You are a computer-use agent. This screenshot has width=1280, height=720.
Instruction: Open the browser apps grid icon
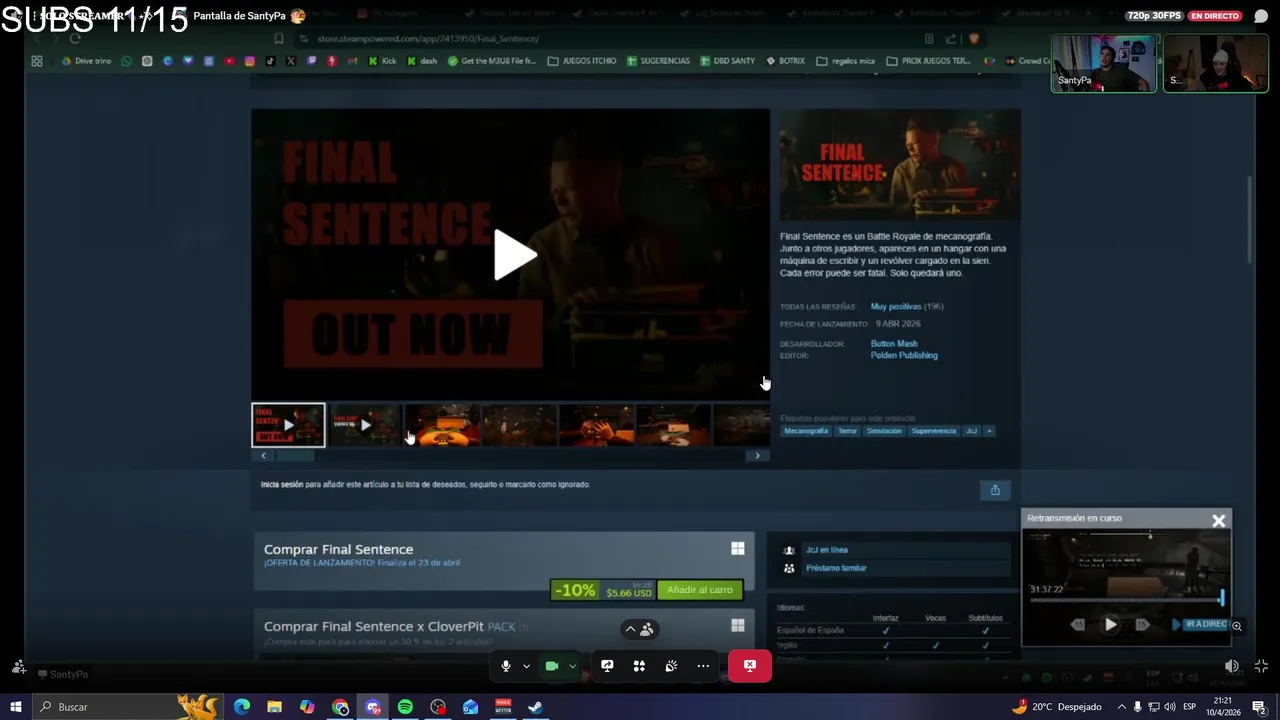pos(37,61)
